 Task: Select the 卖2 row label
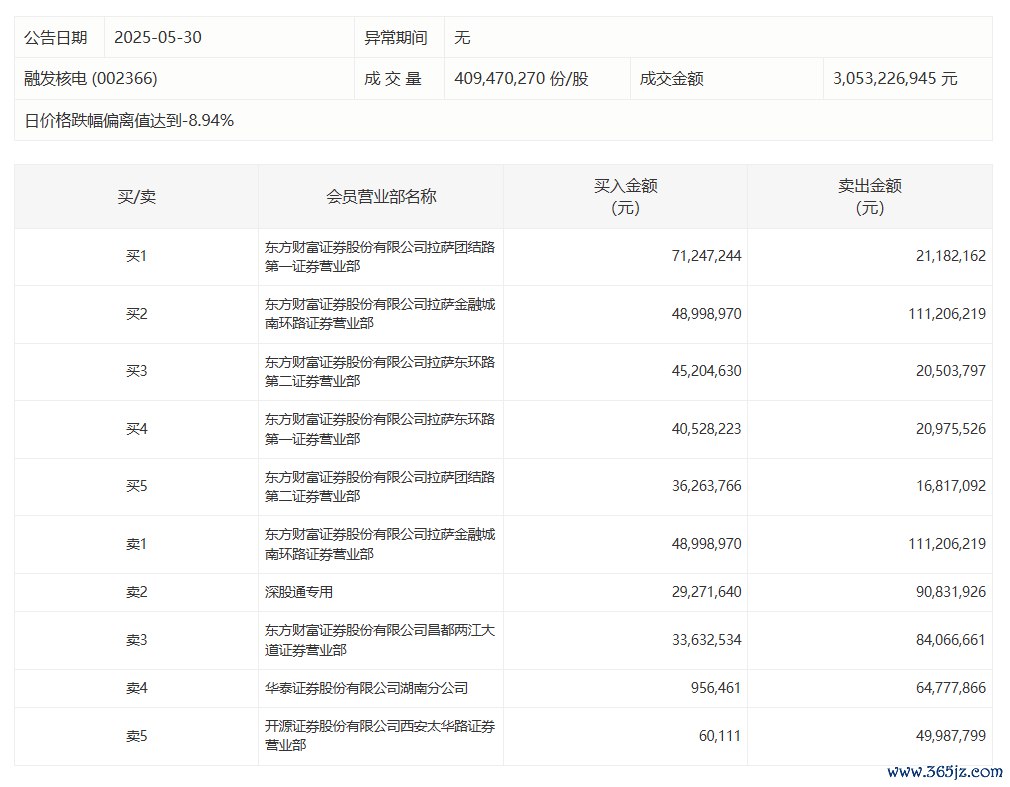click(137, 592)
